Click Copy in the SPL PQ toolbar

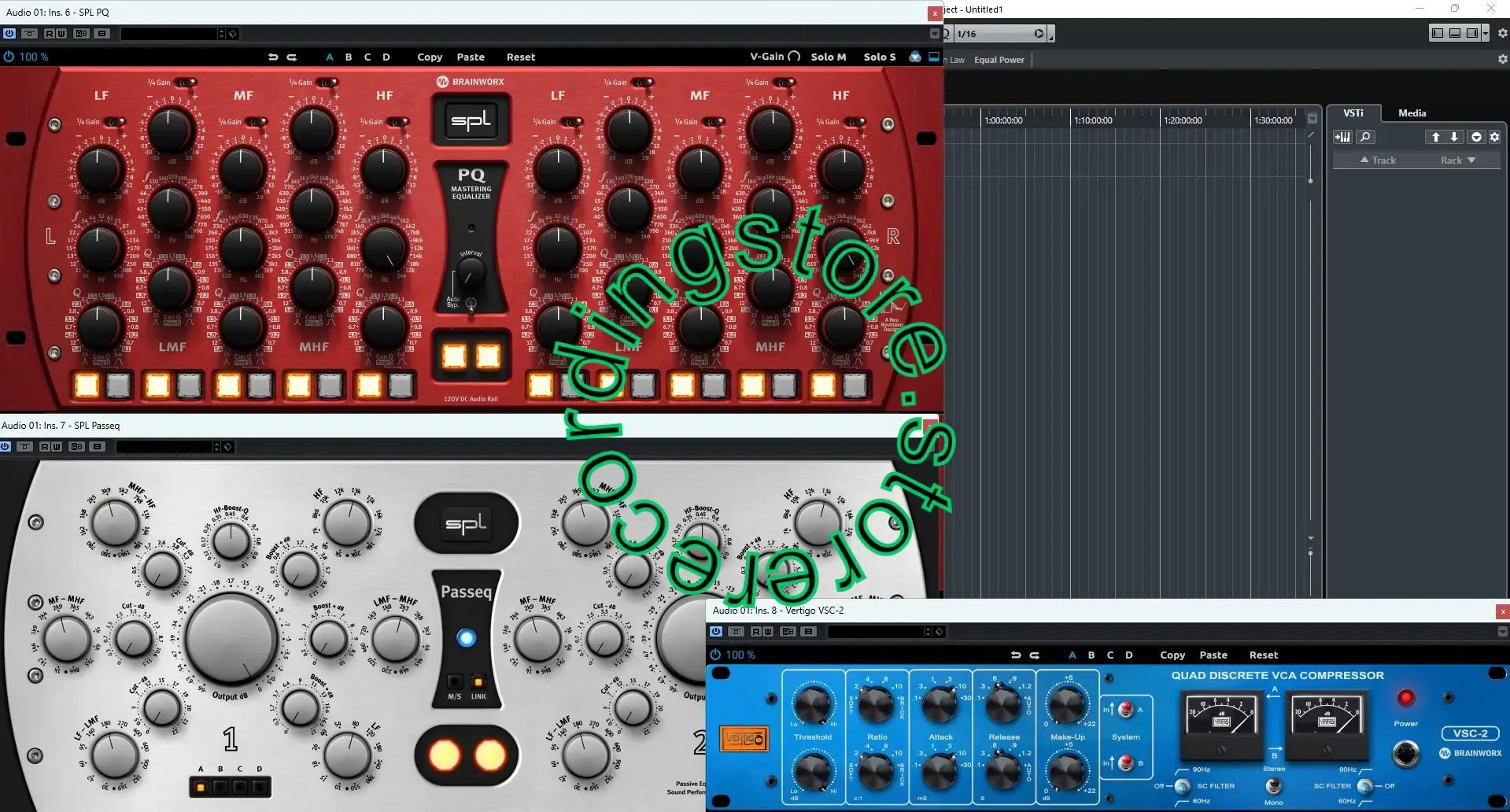tap(430, 57)
